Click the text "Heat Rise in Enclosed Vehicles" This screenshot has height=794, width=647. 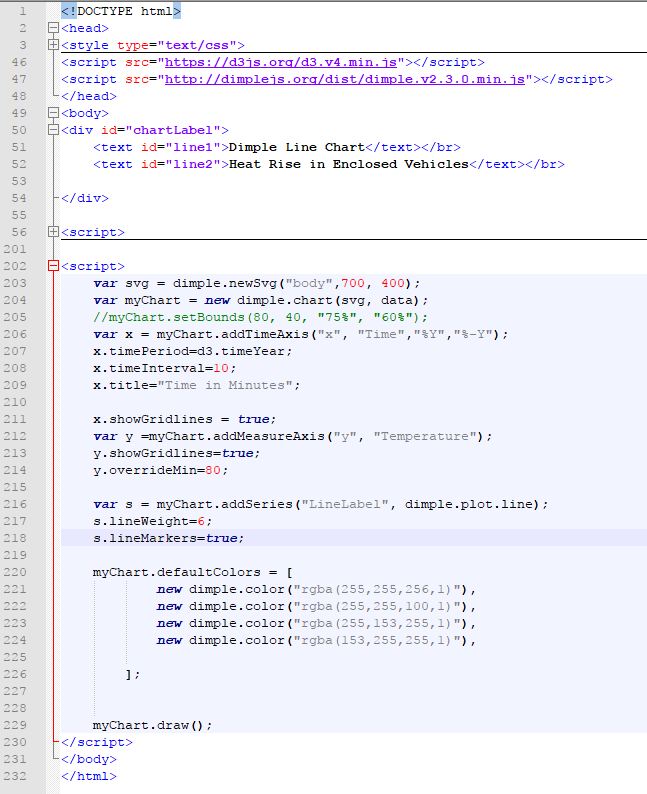pos(349,164)
